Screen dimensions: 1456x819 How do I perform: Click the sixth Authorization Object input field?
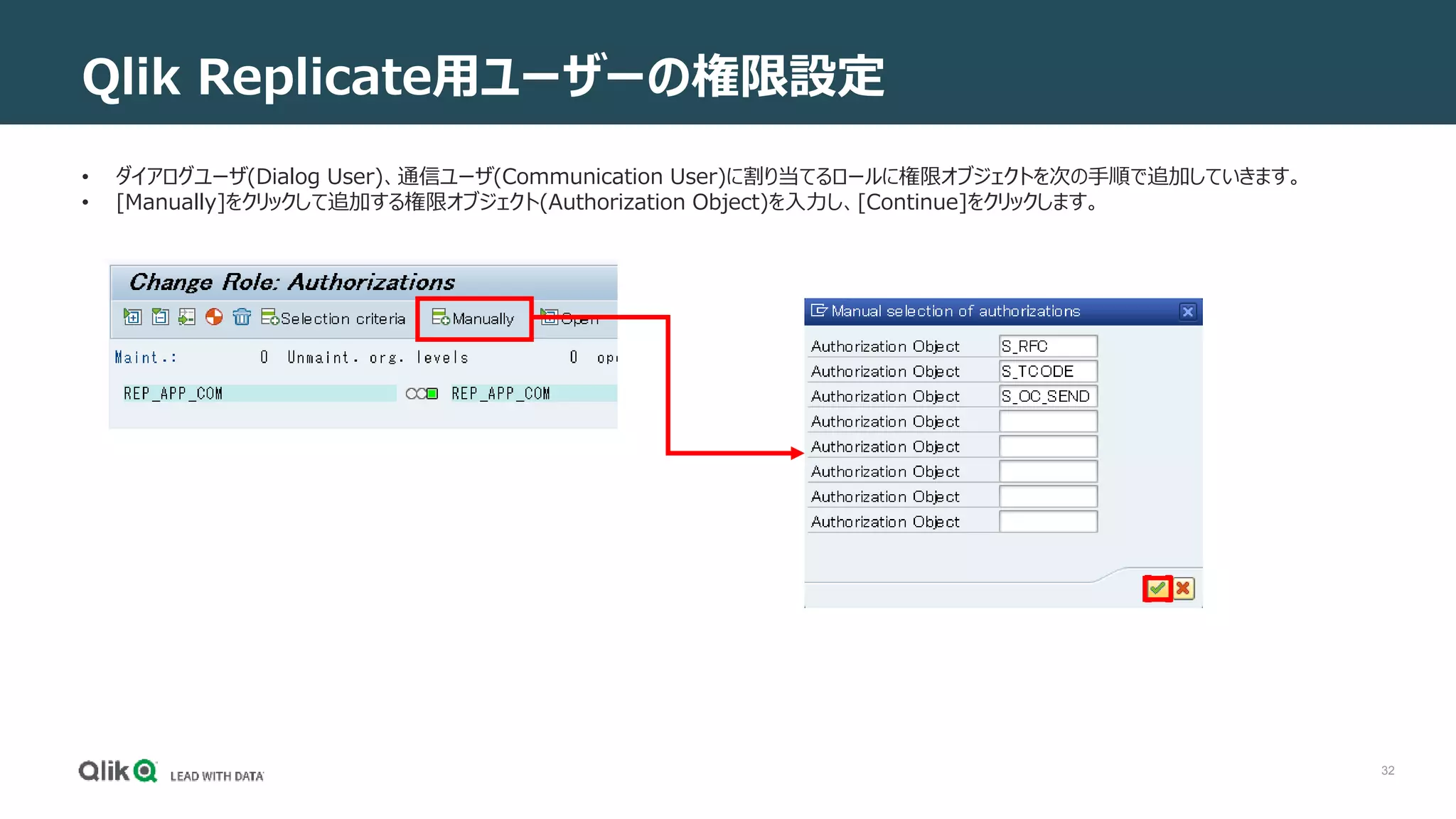pyautogui.click(x=1048, y=471)
